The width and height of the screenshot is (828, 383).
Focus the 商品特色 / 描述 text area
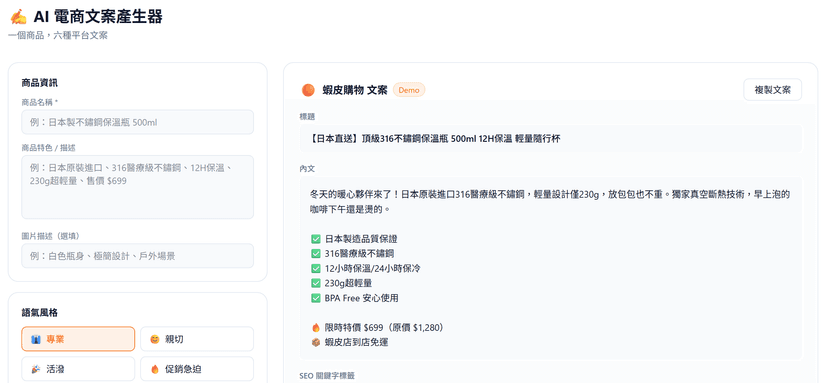[x=137, y=187]
